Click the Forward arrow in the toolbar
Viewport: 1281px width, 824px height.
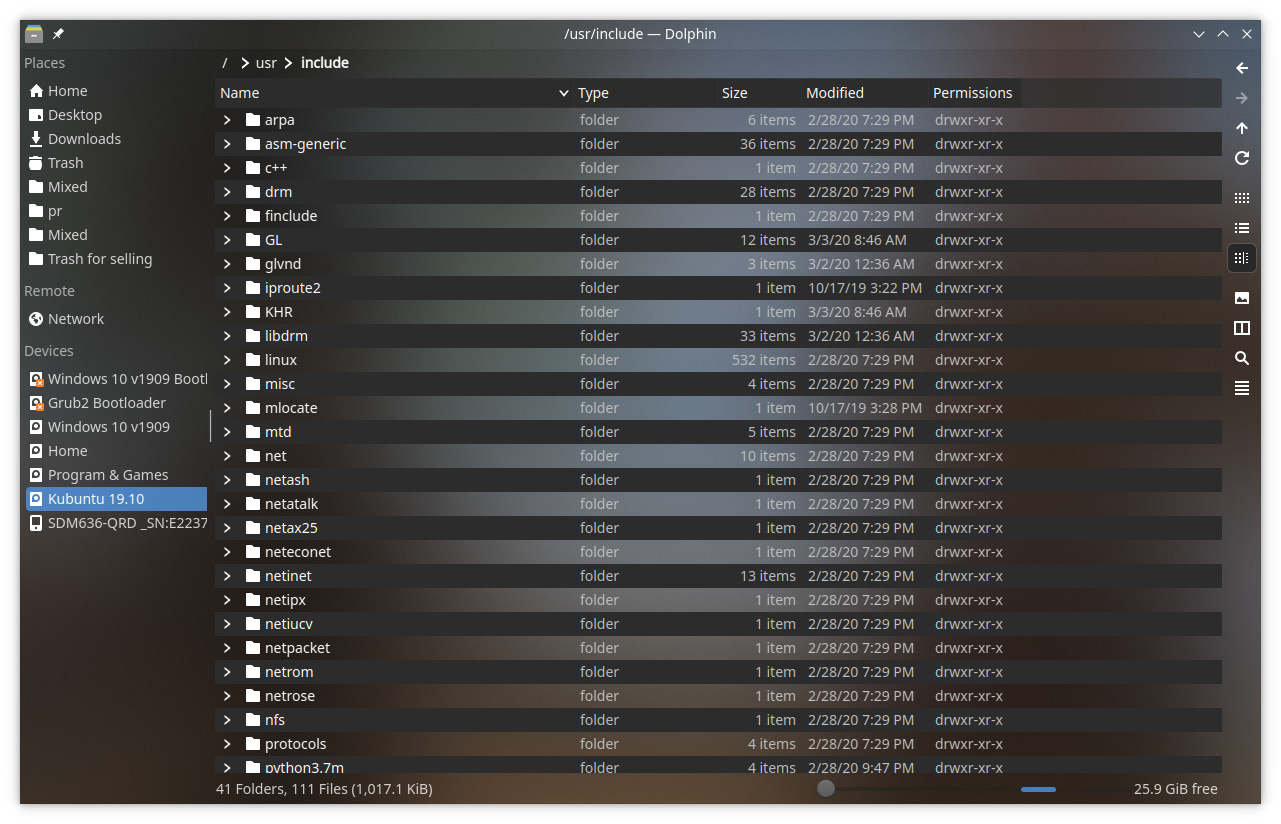coord(1242,98)
